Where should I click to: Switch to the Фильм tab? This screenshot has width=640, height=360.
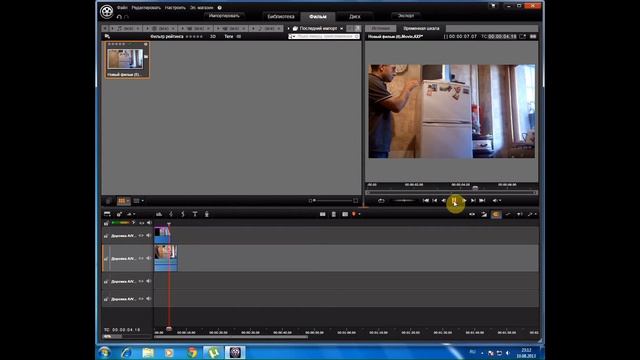[x=318, y=17]
